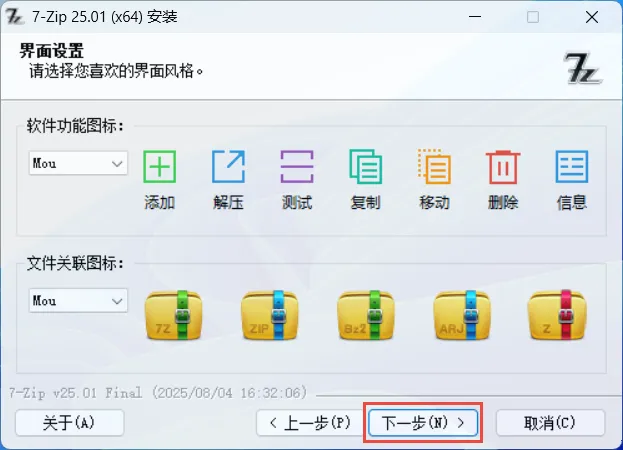623x450 pixels.
Task: Click the 文件关联图标 group label
Action: tap(75, 263)
